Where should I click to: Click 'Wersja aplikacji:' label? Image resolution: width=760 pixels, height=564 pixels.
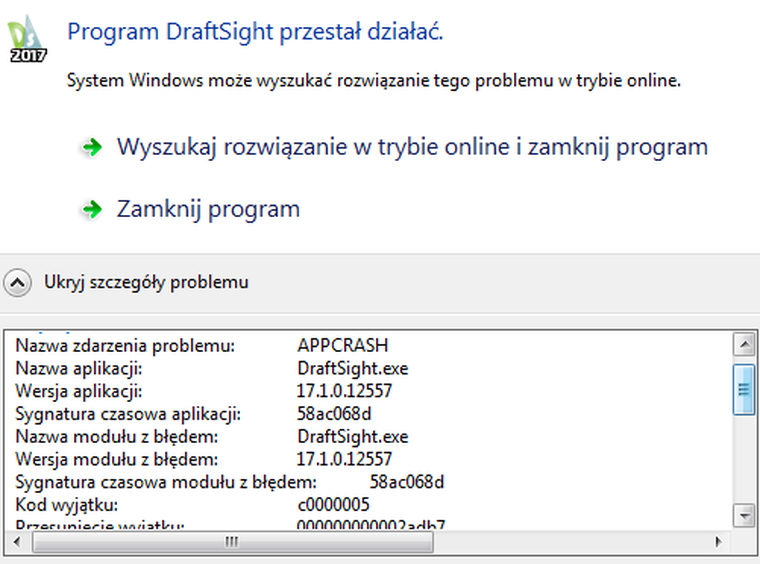pyautogui.click(x=79, y=391)
